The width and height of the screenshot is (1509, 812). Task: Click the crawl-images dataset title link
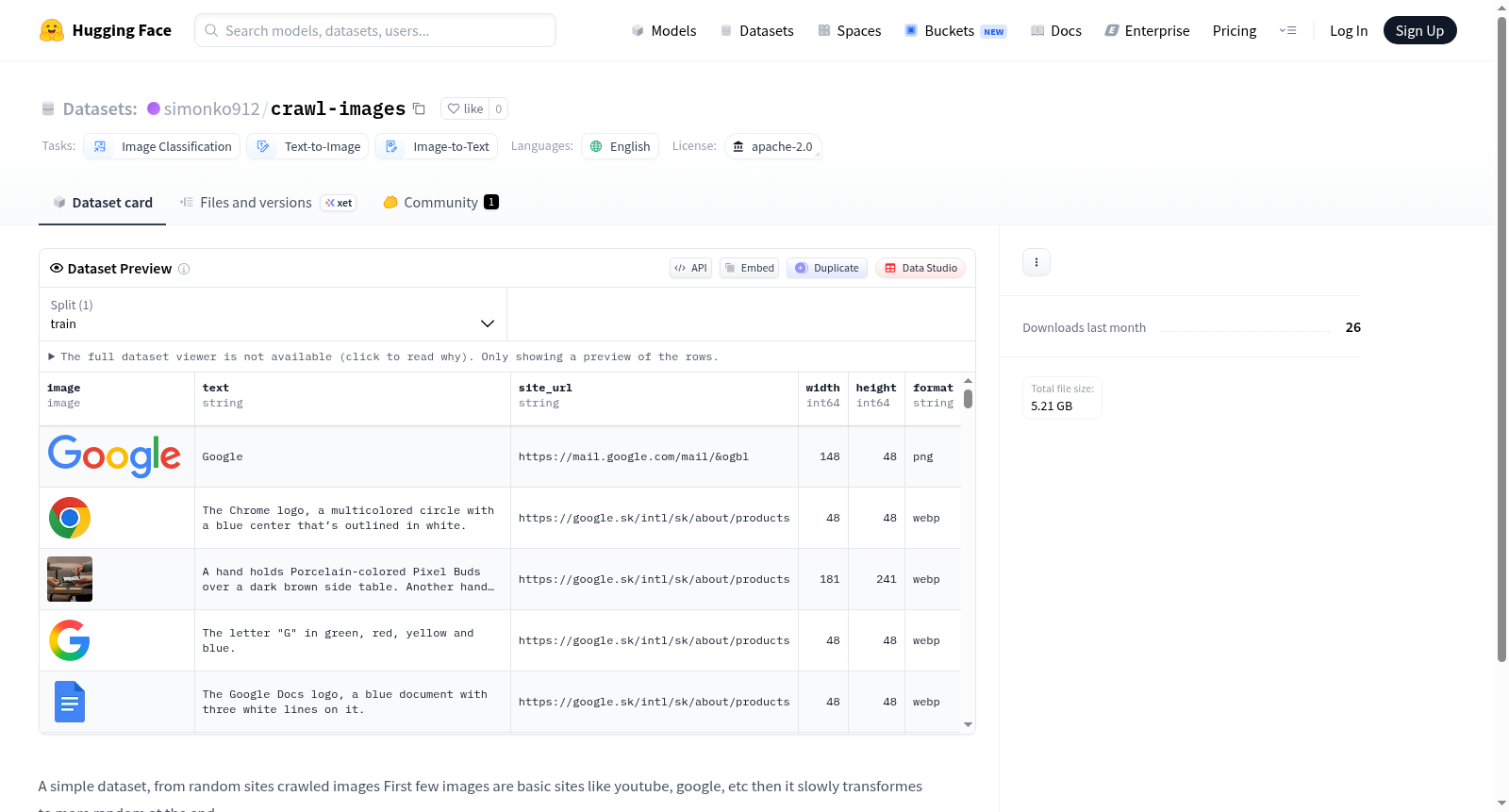point(338,108)
